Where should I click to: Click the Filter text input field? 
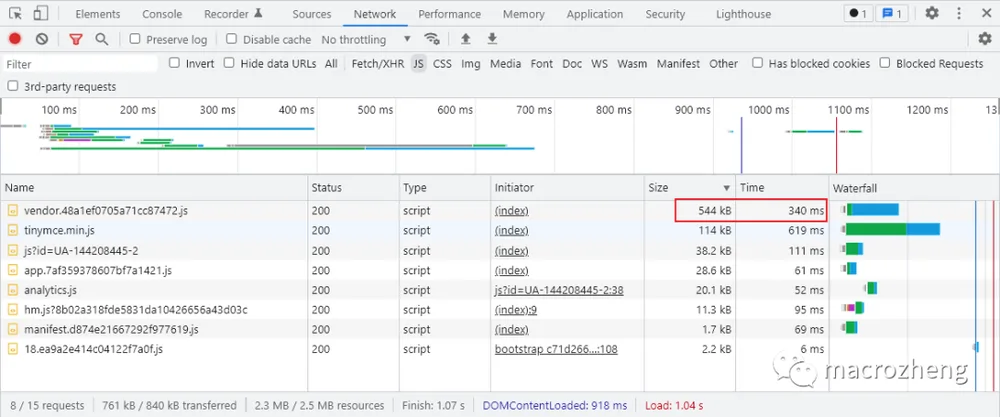80,64
